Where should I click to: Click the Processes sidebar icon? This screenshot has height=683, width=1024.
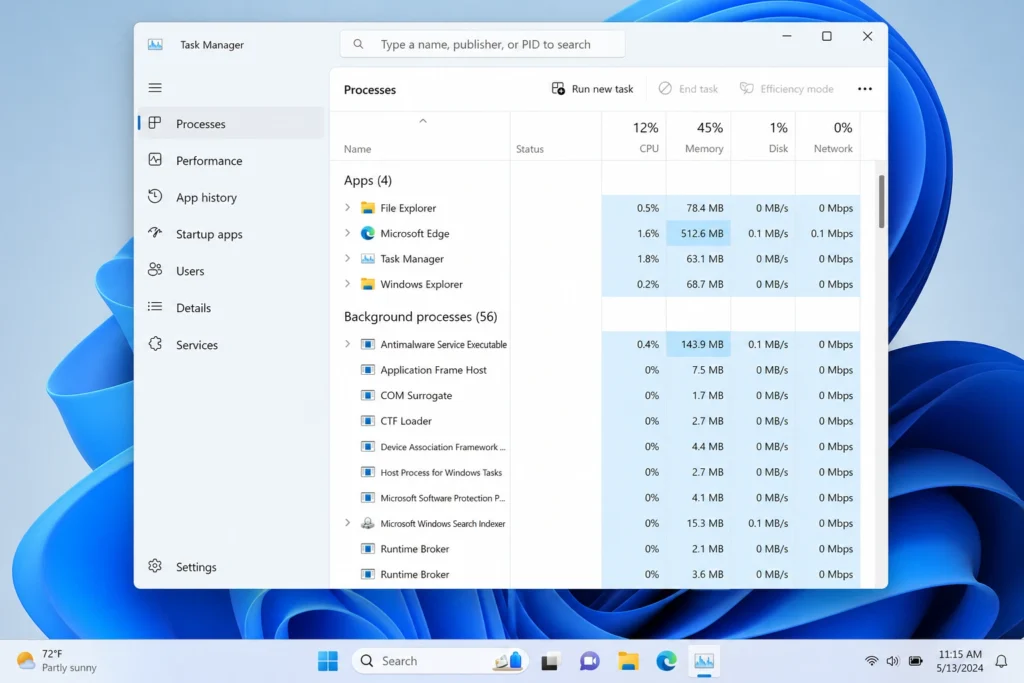155,123
